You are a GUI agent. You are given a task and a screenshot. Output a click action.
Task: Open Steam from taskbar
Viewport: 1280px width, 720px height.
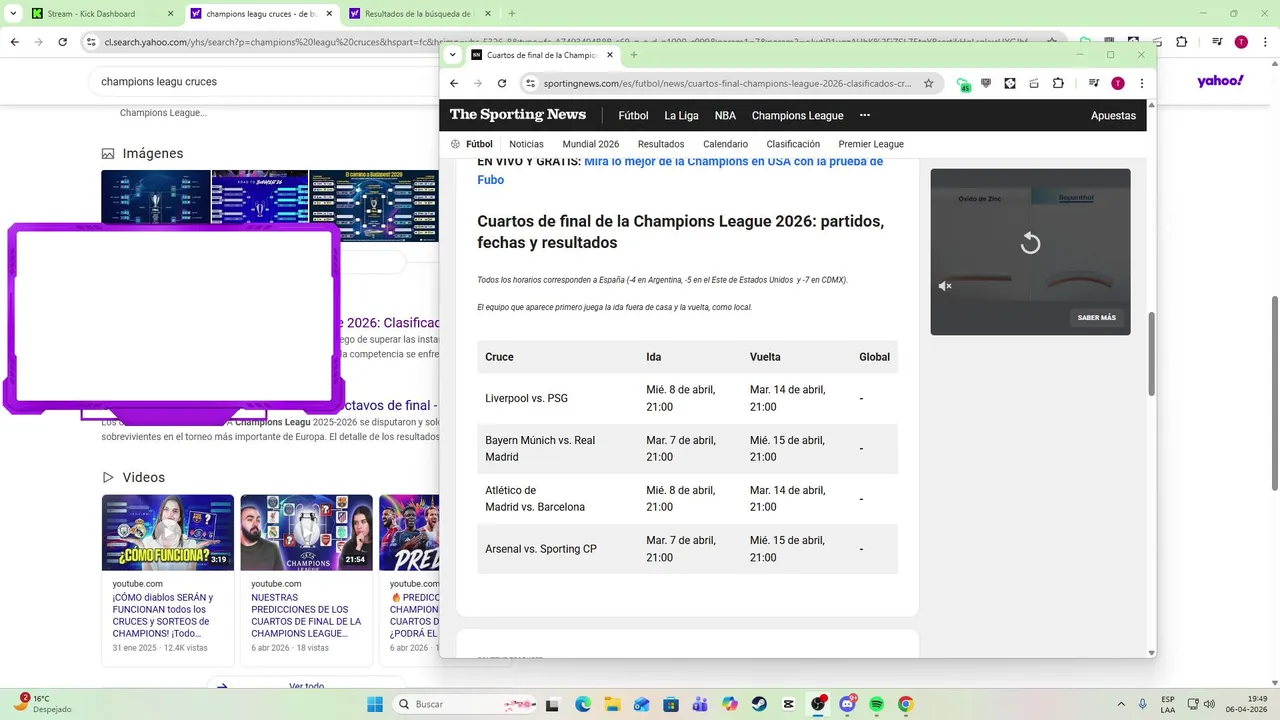(760, 704)
